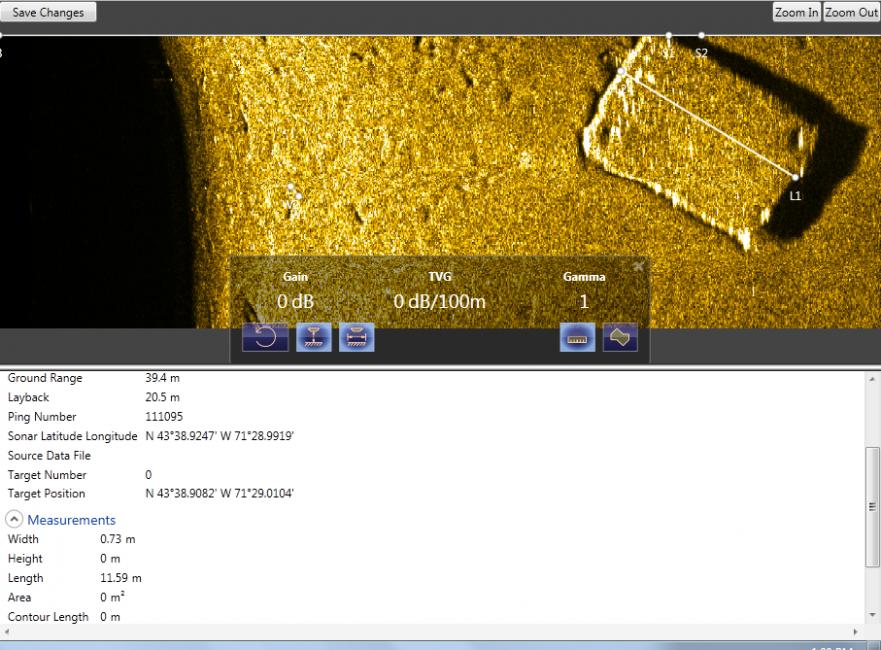Select the area contour drawing tool
This screenshot has height=650, width=881.
[x=620, y=337]
